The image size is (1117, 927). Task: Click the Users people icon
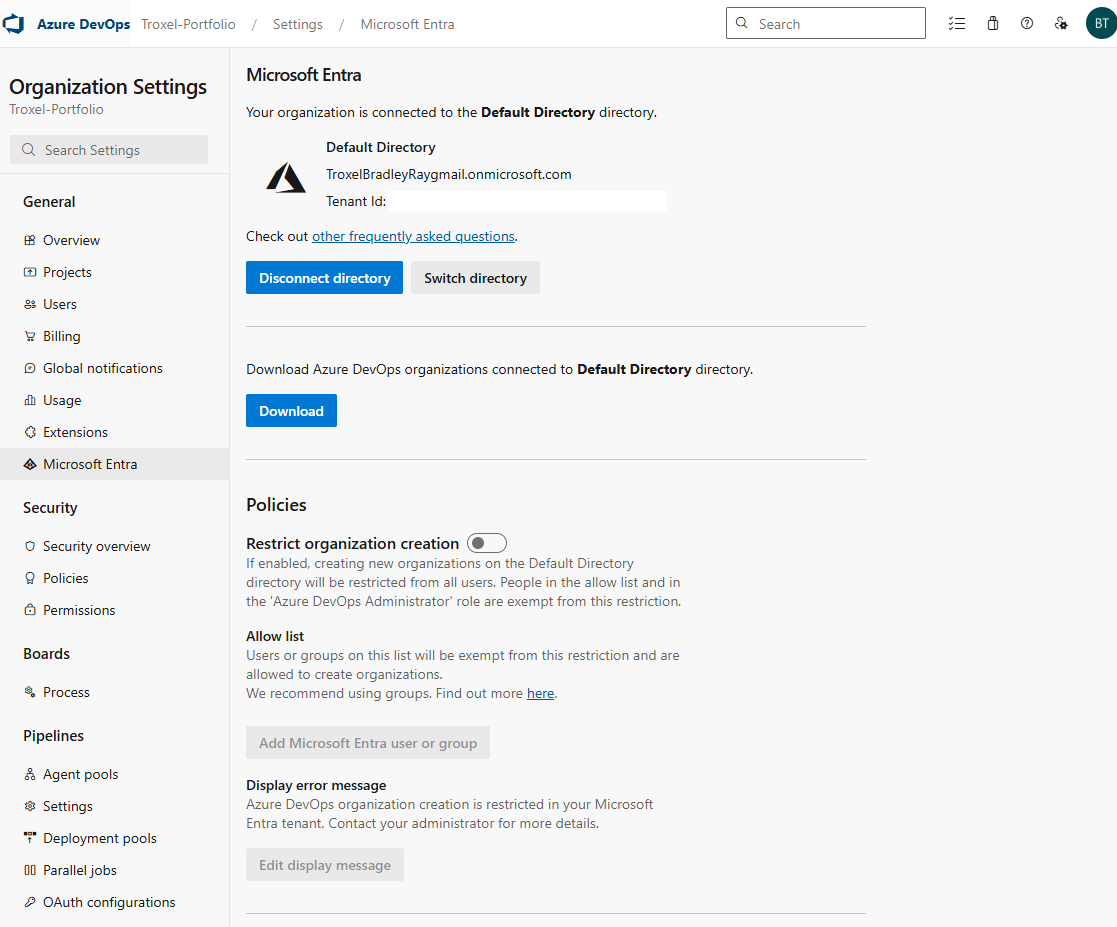click(x=30, y=304)
